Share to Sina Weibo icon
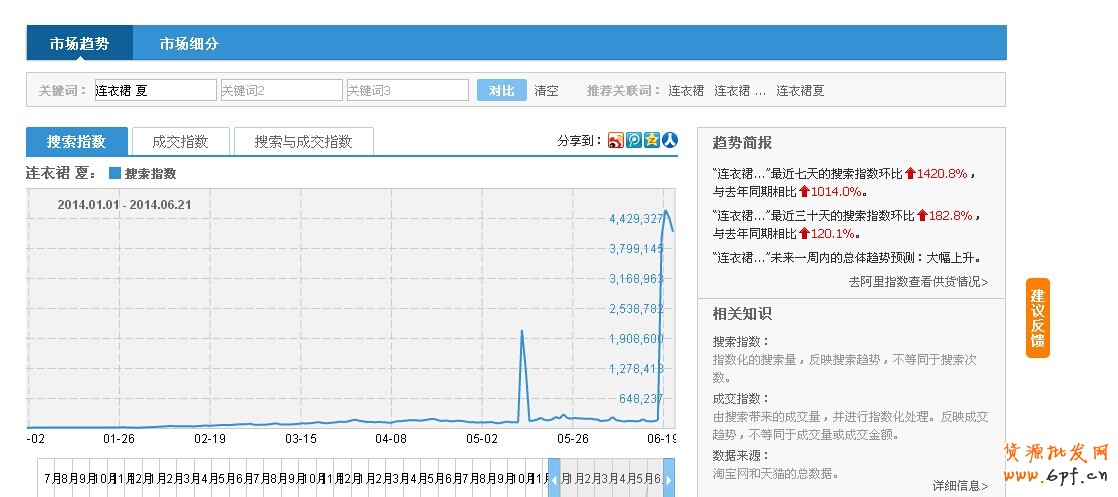 point(616,141)
